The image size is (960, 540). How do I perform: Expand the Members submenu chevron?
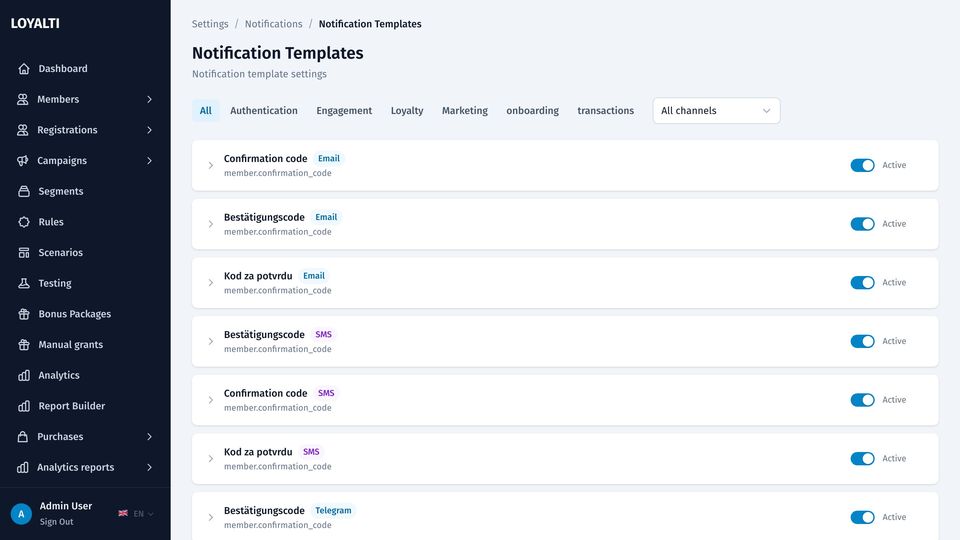(x=149, y=99)
